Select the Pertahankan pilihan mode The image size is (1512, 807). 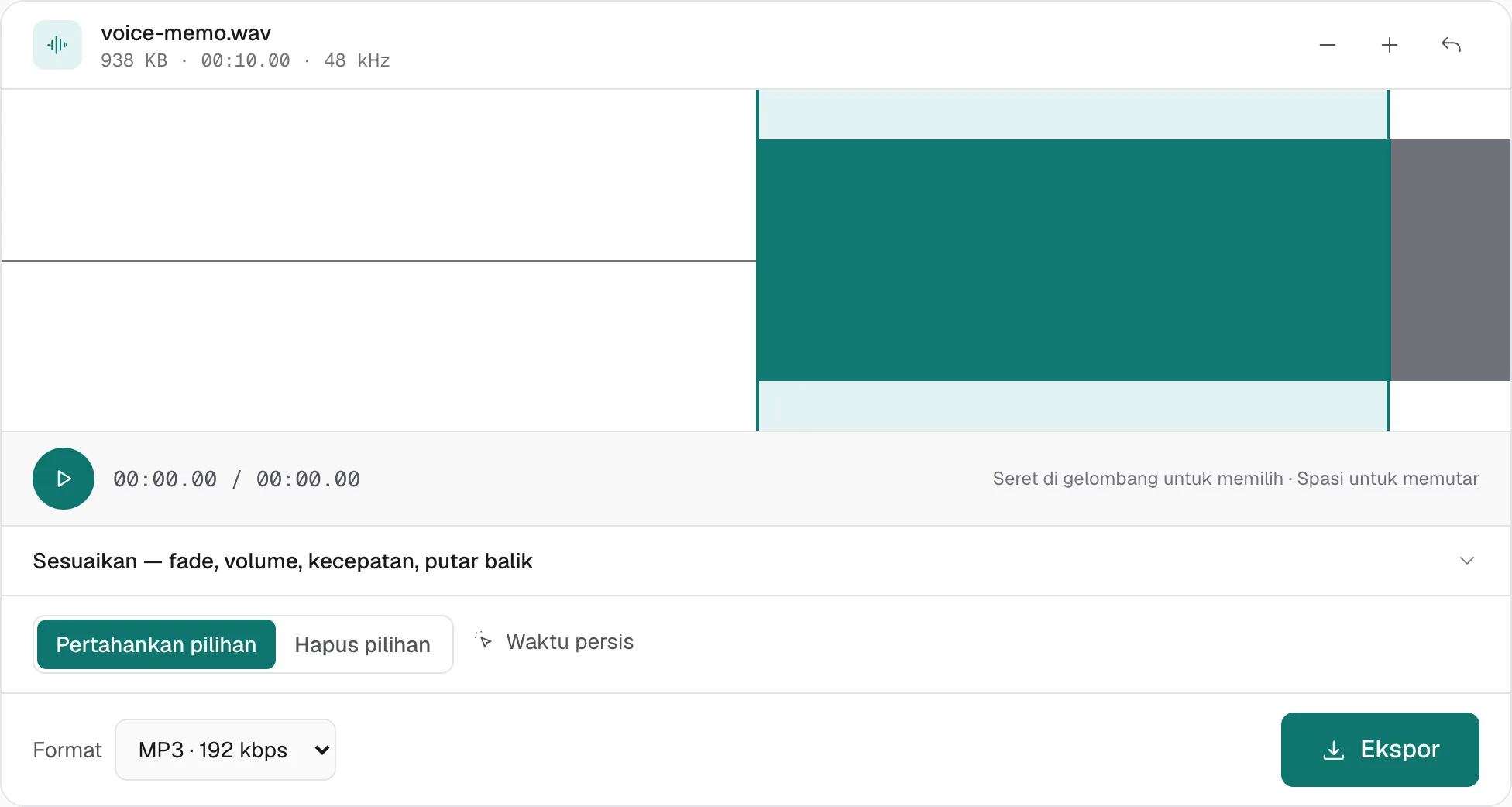(x=156, y=644)
